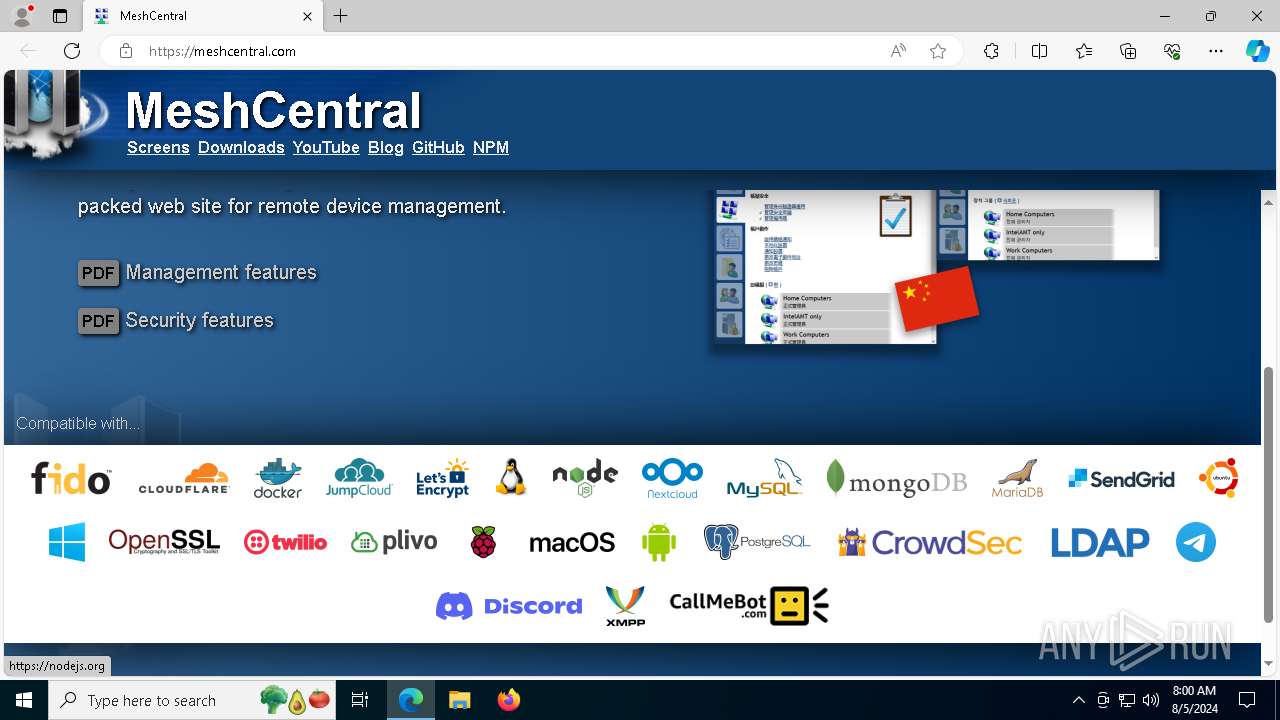Visit the Blog link
The height and width of the screenshot is (720, 1280).
tap(386, 147)
